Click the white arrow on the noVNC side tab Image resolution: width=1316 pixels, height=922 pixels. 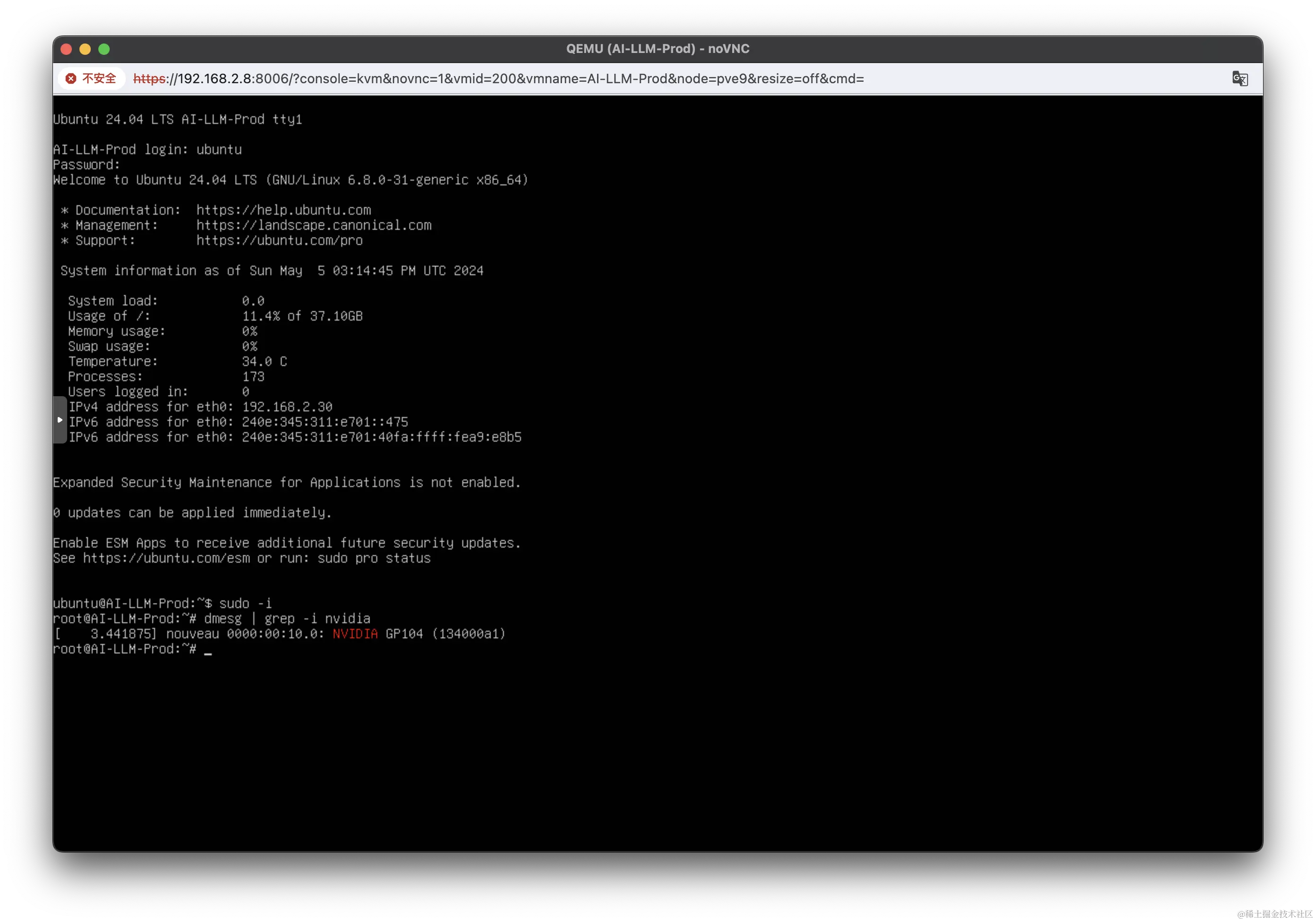(59, 420)
